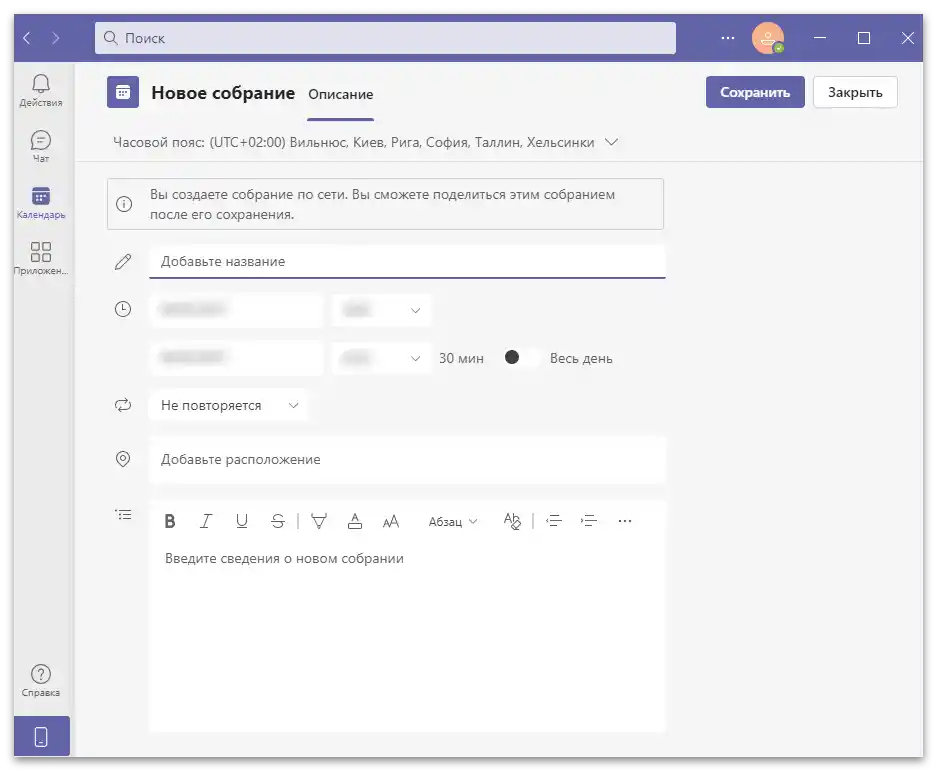The height and width of the screenshot is (771, 937).
Task: Go forward with the right arrow
Action: tap(56, 38)
